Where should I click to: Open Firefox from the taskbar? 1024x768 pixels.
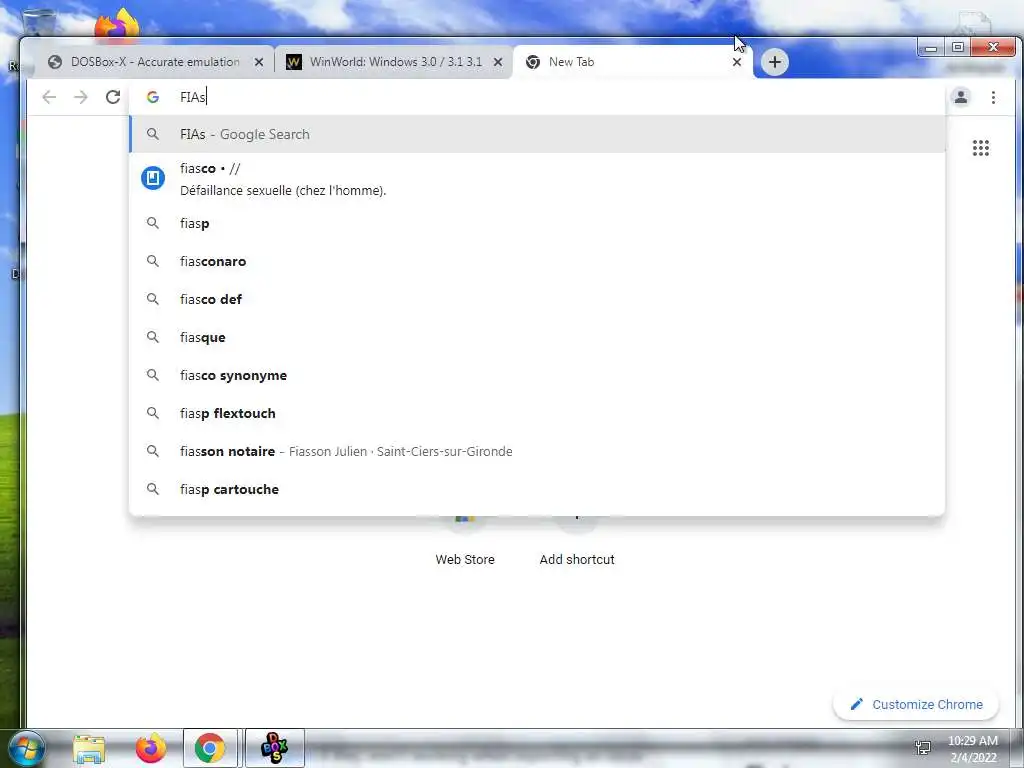pyautogui.click(x=151, y=748)
